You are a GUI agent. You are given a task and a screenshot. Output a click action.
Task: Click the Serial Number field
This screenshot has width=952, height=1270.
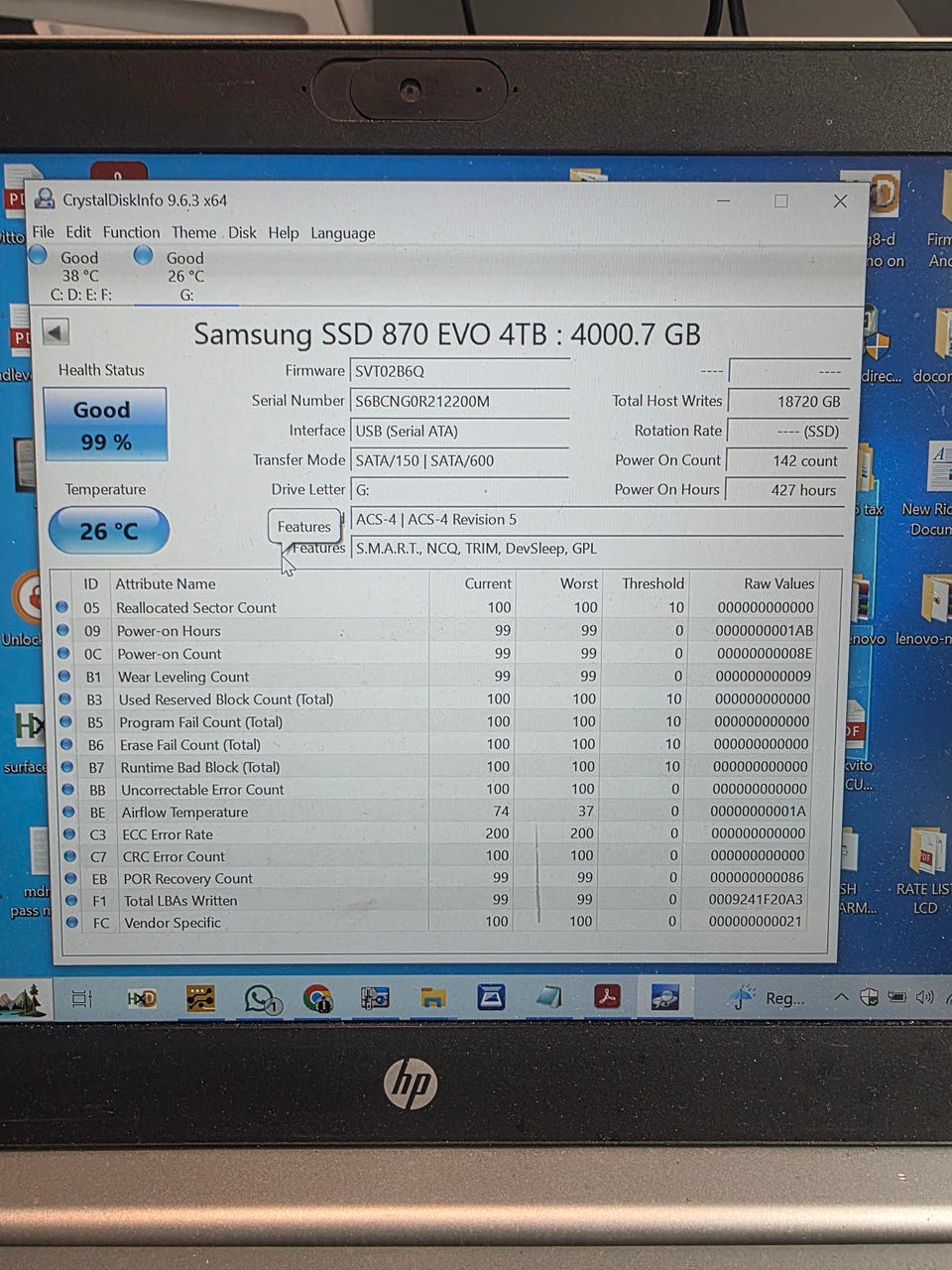[459, 401]
